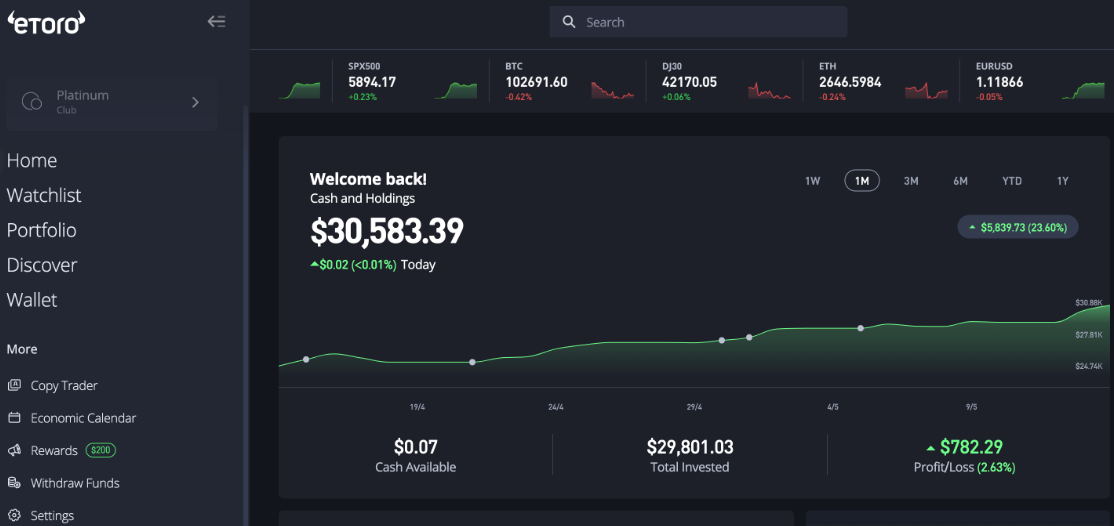Click the chart marker near 19/4 start
This screenshot has width=1114, height=526.
click(306, 360)
